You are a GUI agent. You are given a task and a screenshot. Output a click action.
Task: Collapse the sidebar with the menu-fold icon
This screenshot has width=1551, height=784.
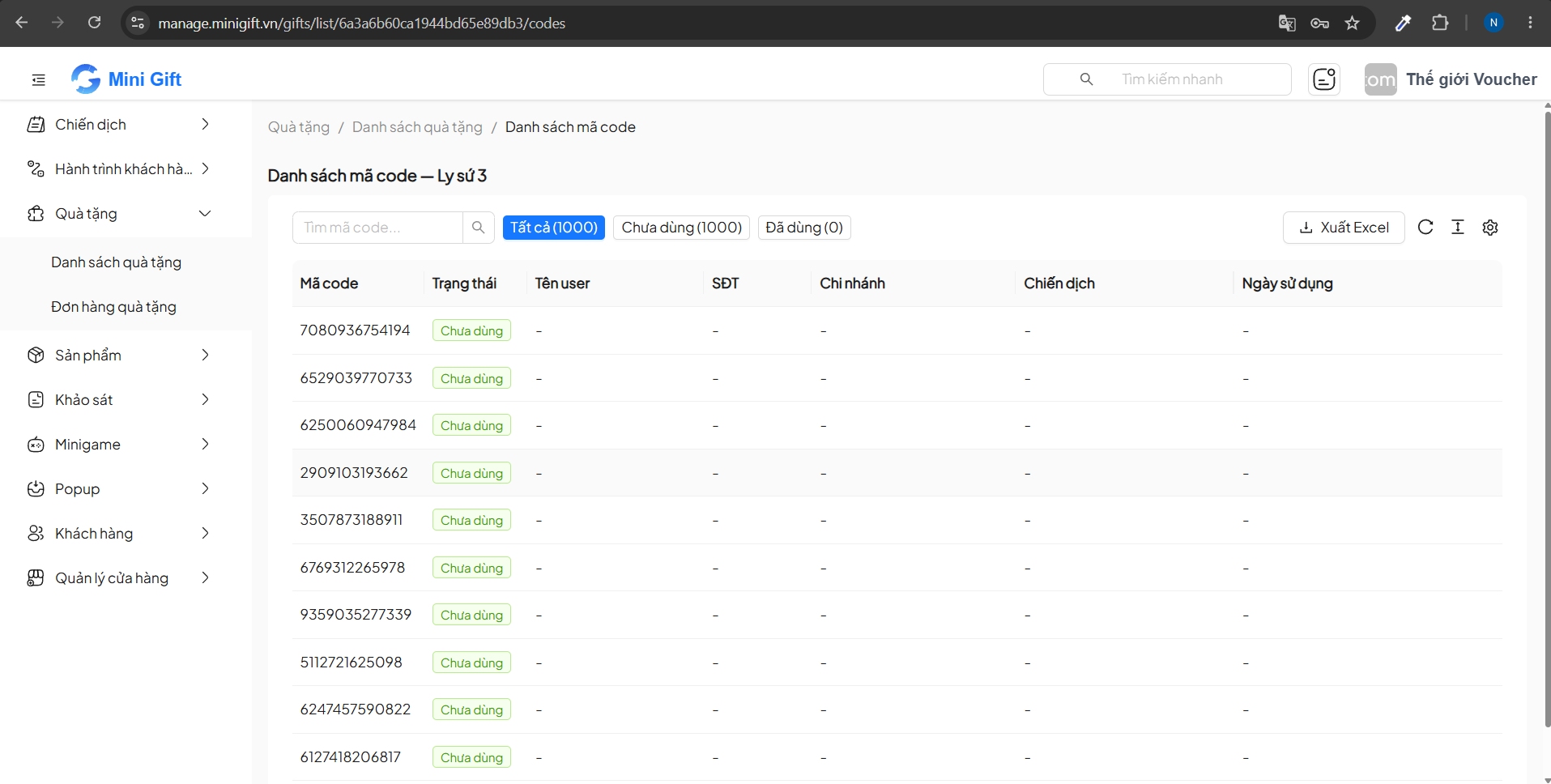[38, 79]
